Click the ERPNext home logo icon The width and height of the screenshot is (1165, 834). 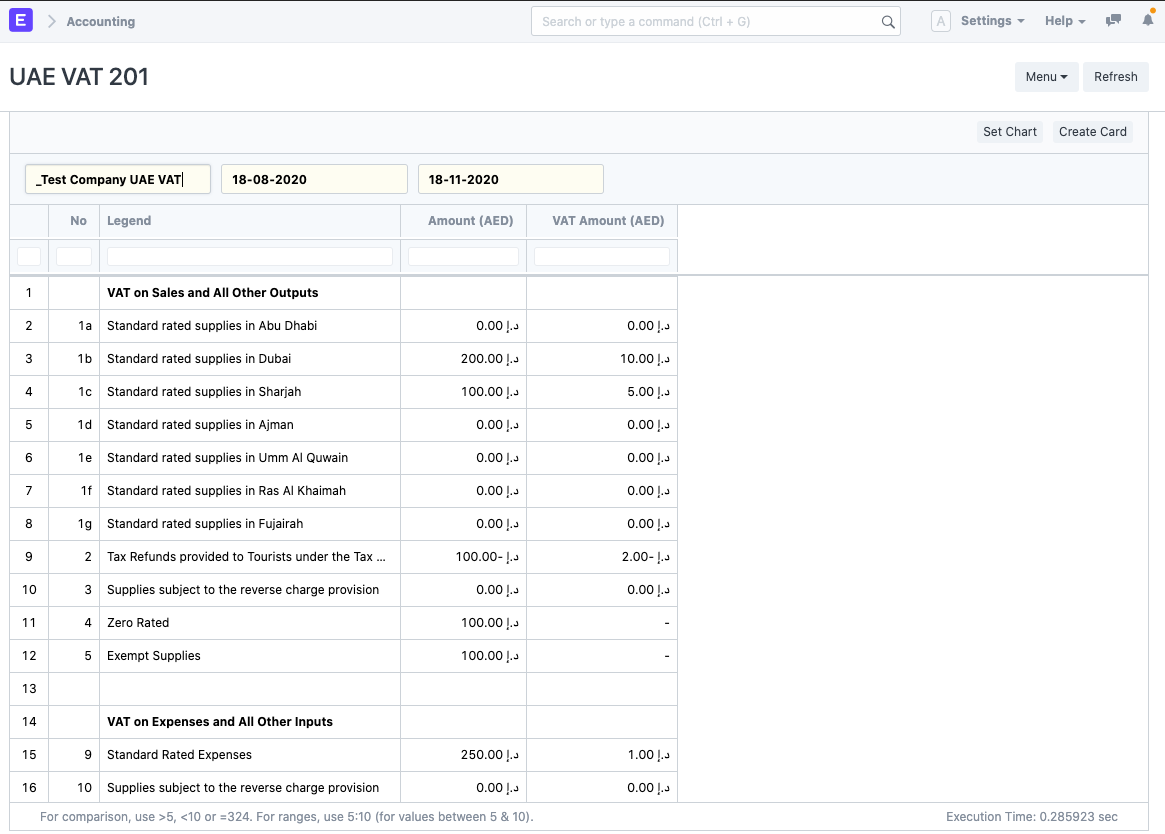(21, 21)
